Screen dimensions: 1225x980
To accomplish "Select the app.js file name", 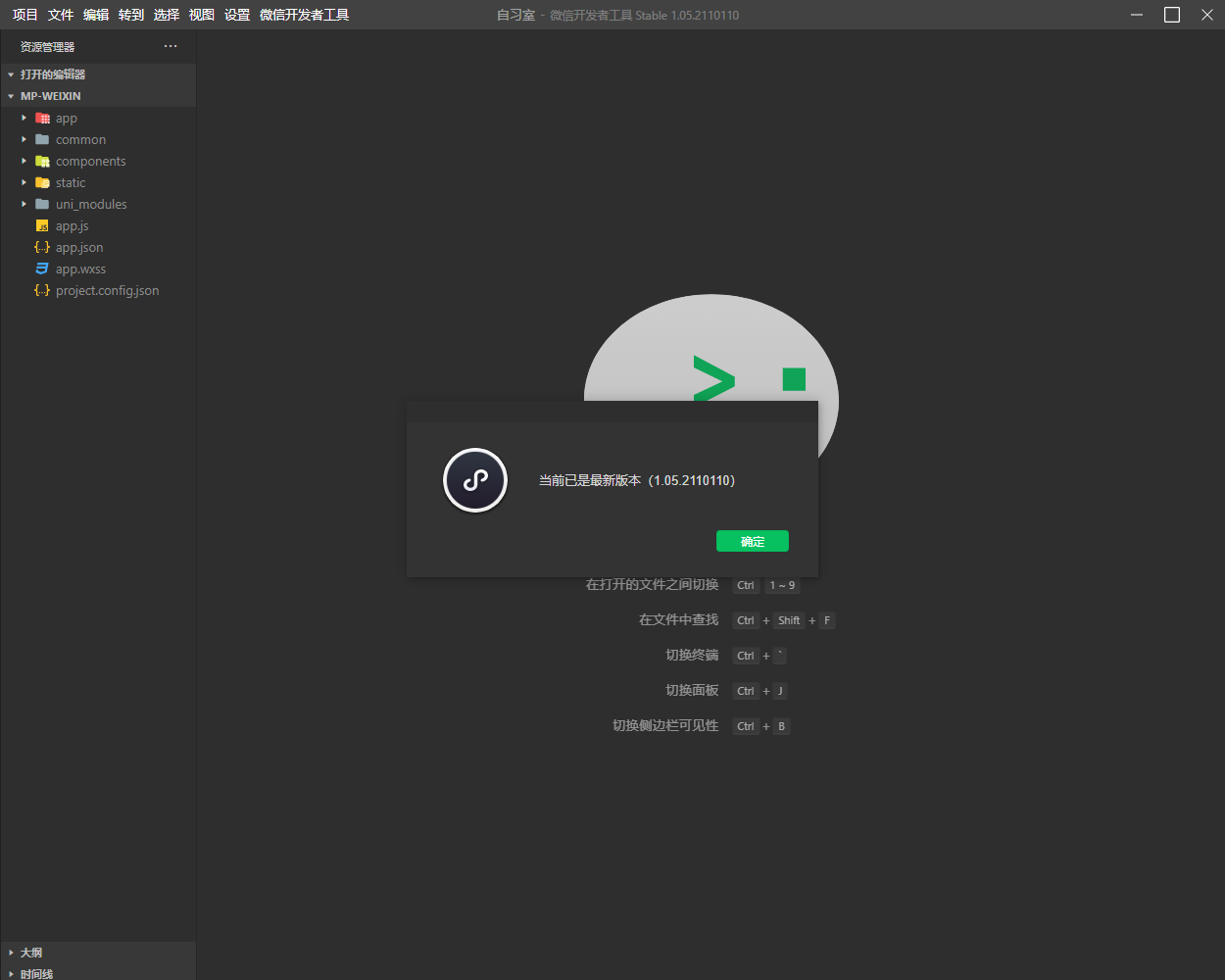I will [x=73, y=225].
